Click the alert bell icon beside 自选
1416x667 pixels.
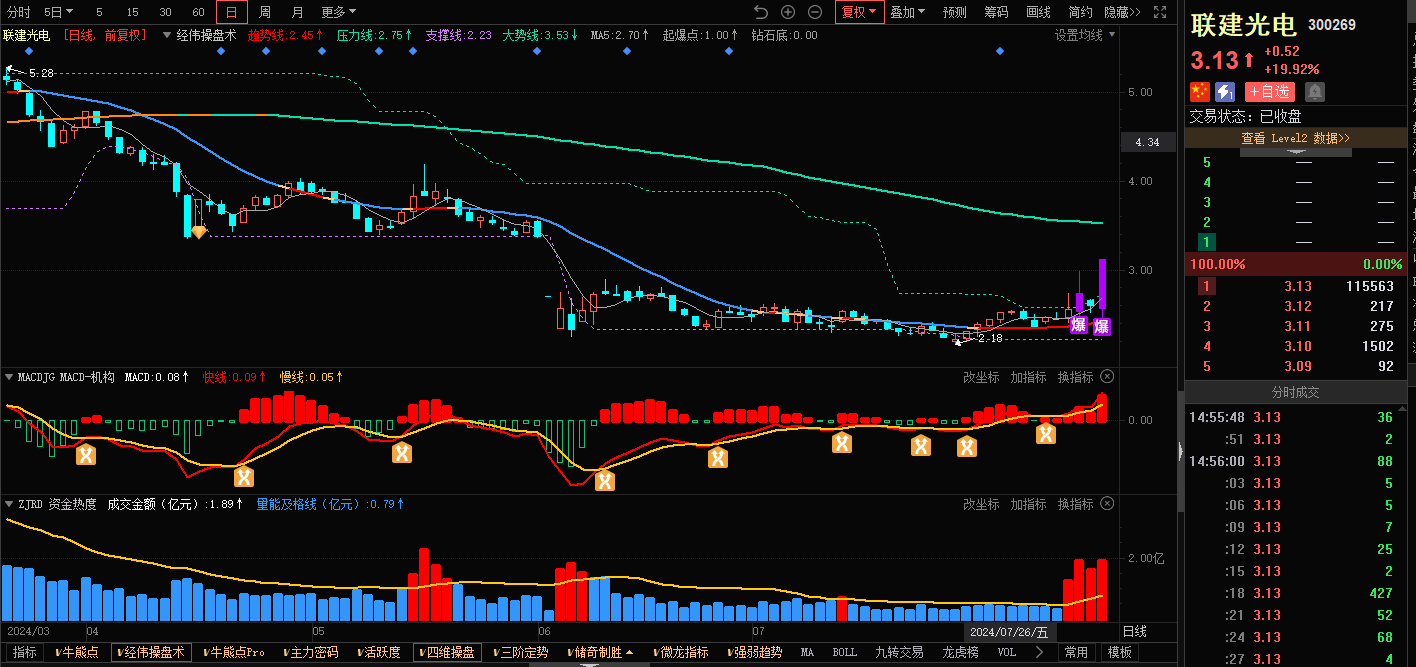pyautogui.click(x=1314, y=92)
